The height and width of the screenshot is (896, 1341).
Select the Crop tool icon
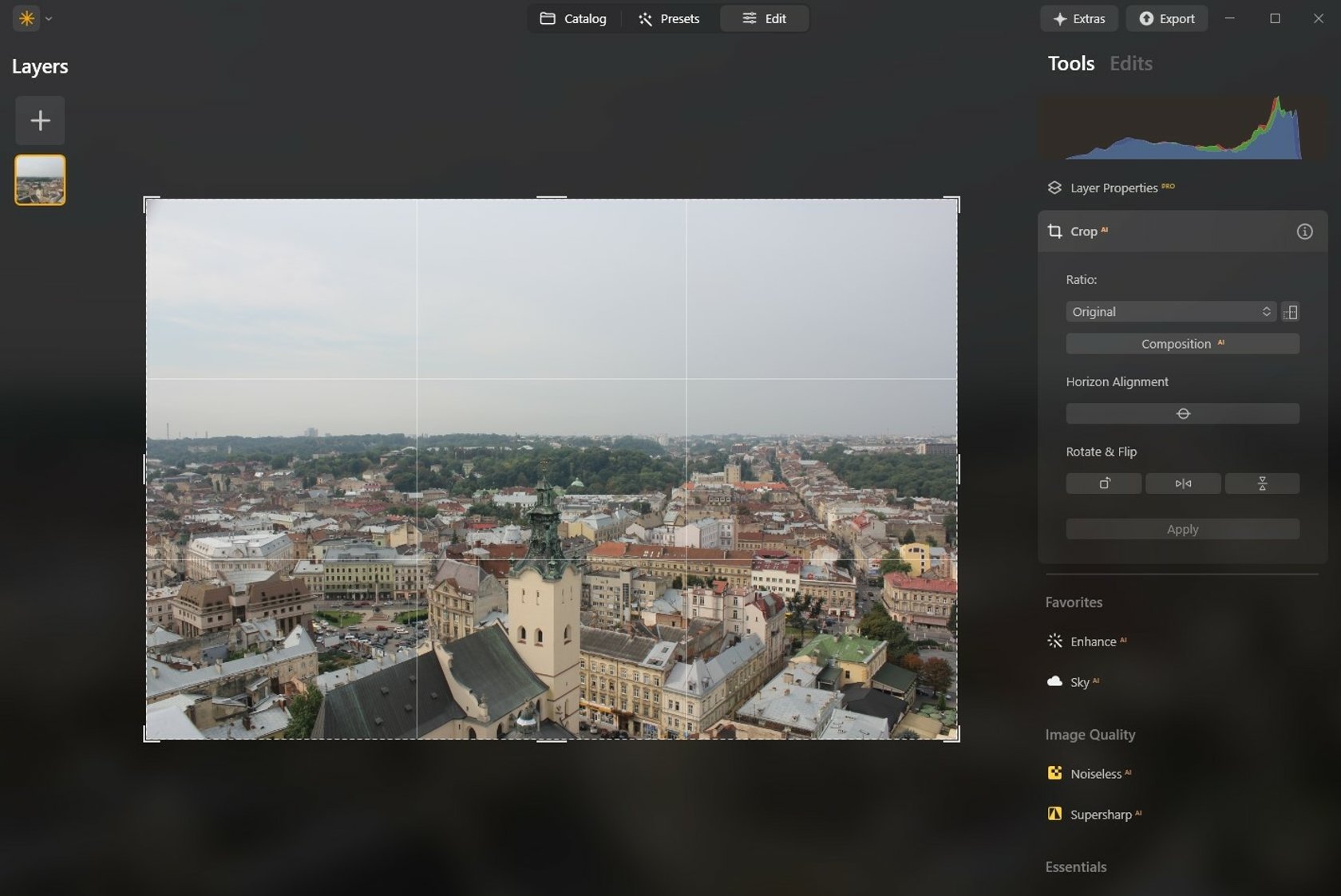(1054, 231)
